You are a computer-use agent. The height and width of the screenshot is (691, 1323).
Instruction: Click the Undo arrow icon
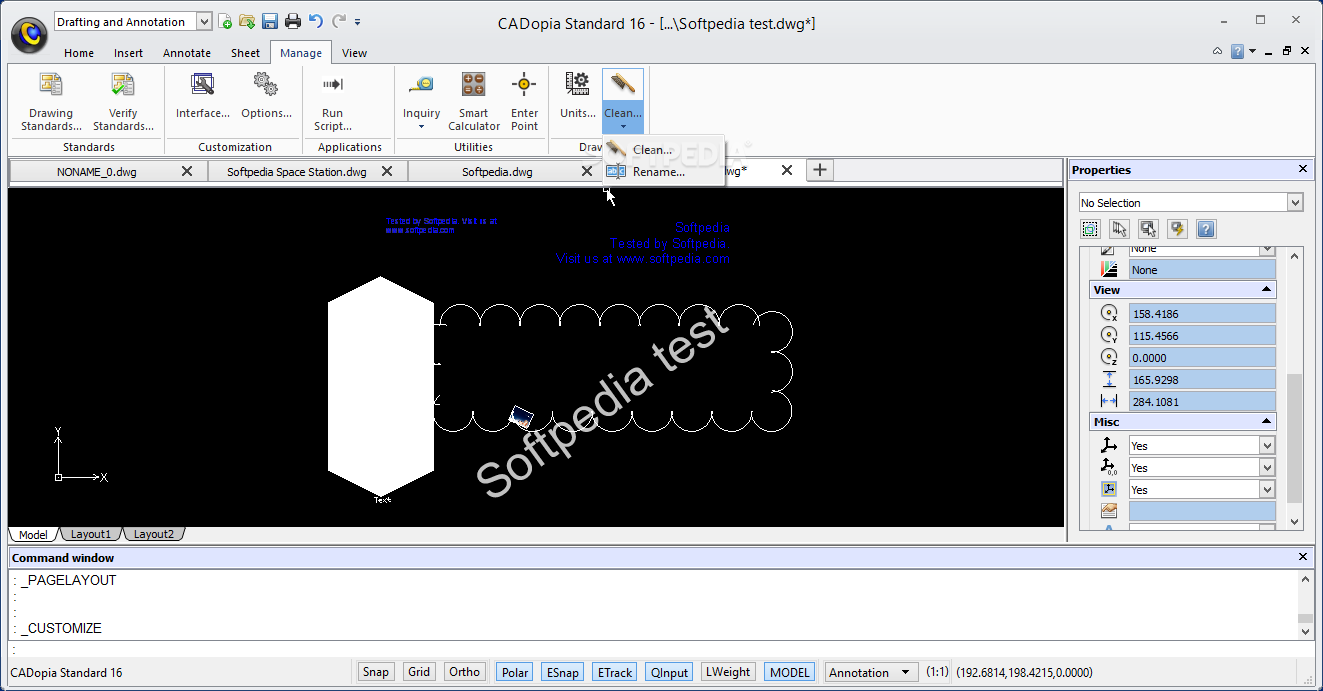(316, 21)
